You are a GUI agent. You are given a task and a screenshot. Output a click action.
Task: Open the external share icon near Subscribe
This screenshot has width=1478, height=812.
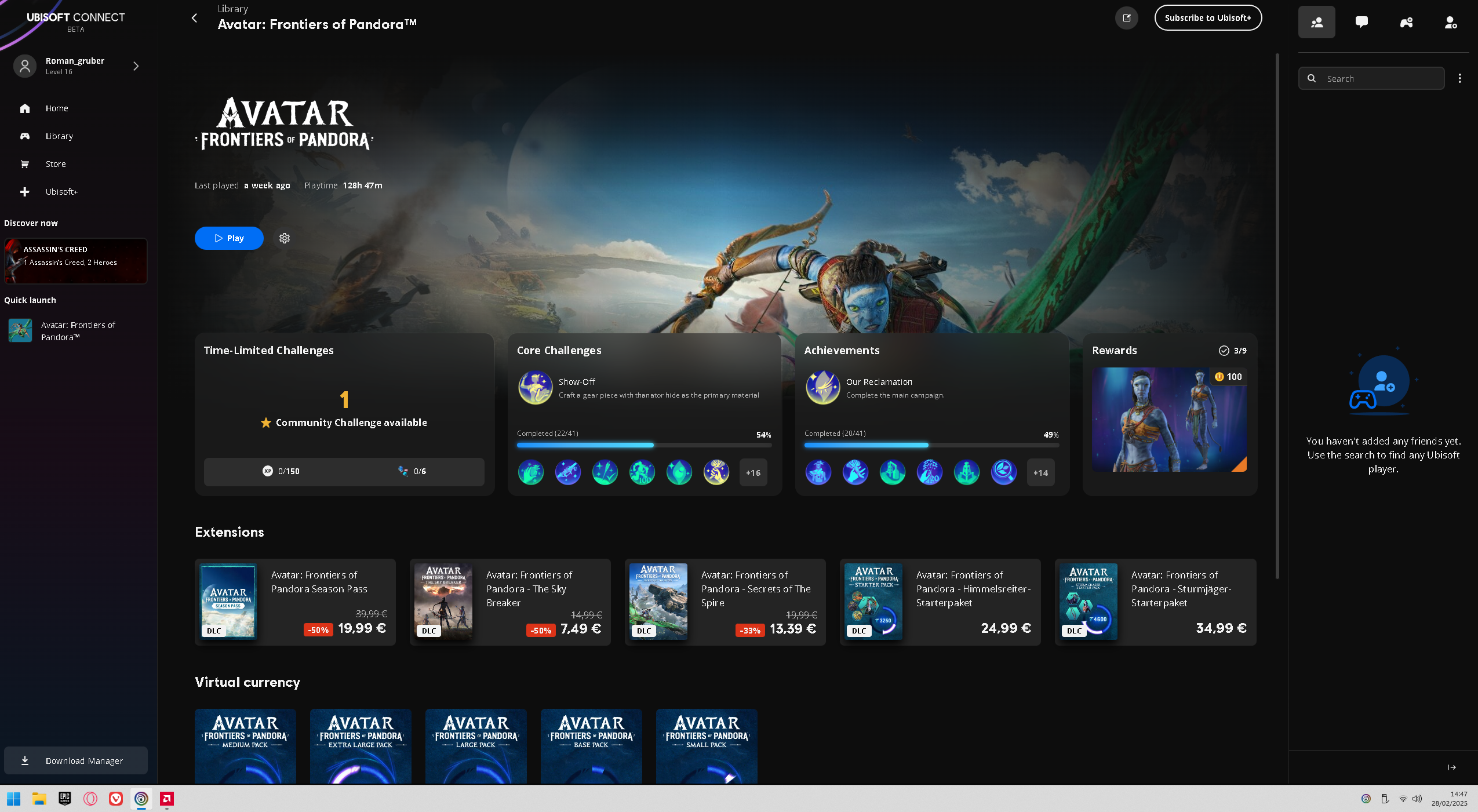point(1126,18)
